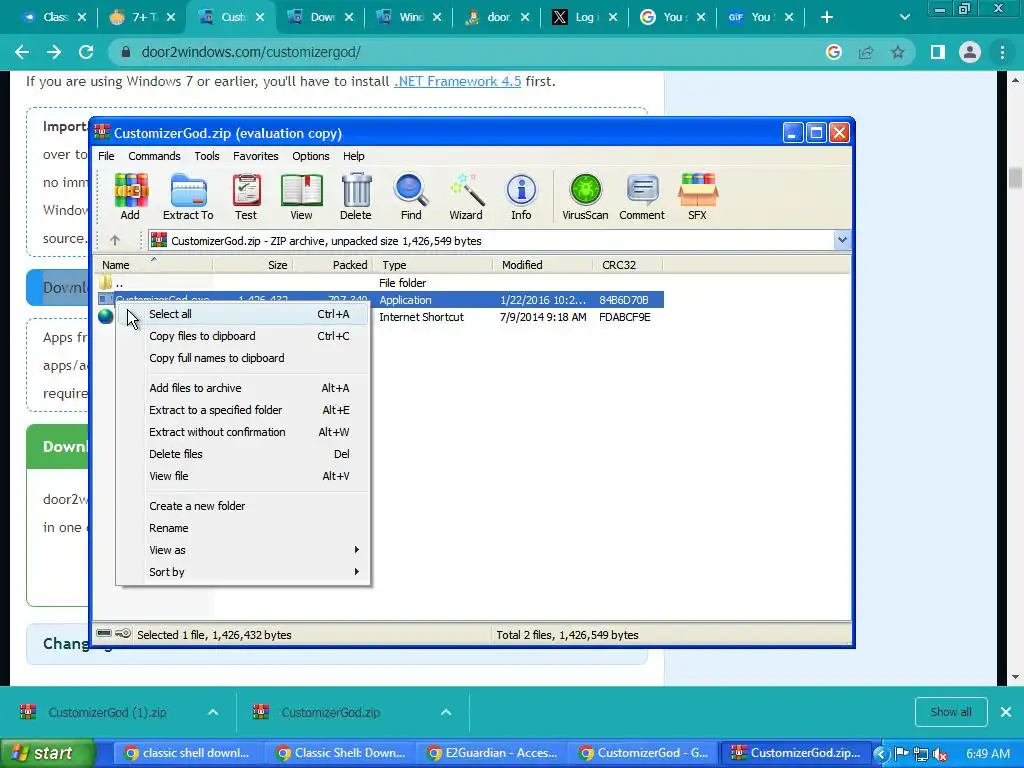Start VirusScan on the archive
This screenshot has width=1024, height=768.
point(585,197)
